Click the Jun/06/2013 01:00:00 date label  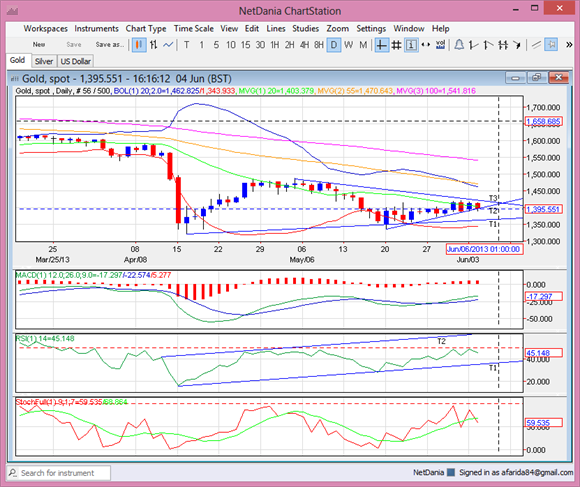point(484,249)
